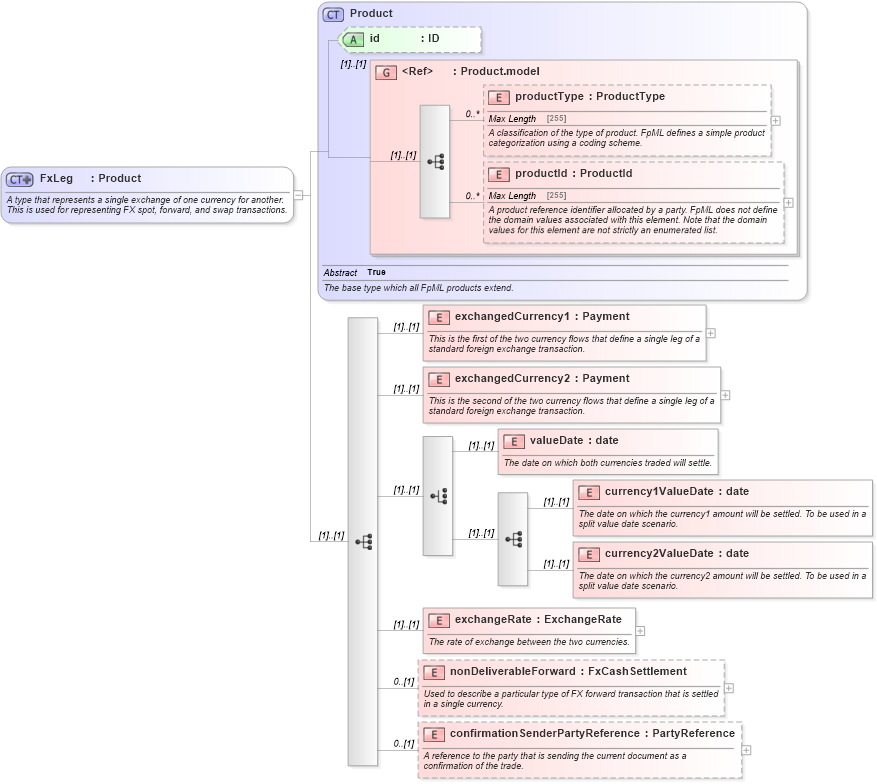Select the 'valueDate : date' label
This screenshot has width=877, height=784.
coord(574,441)
